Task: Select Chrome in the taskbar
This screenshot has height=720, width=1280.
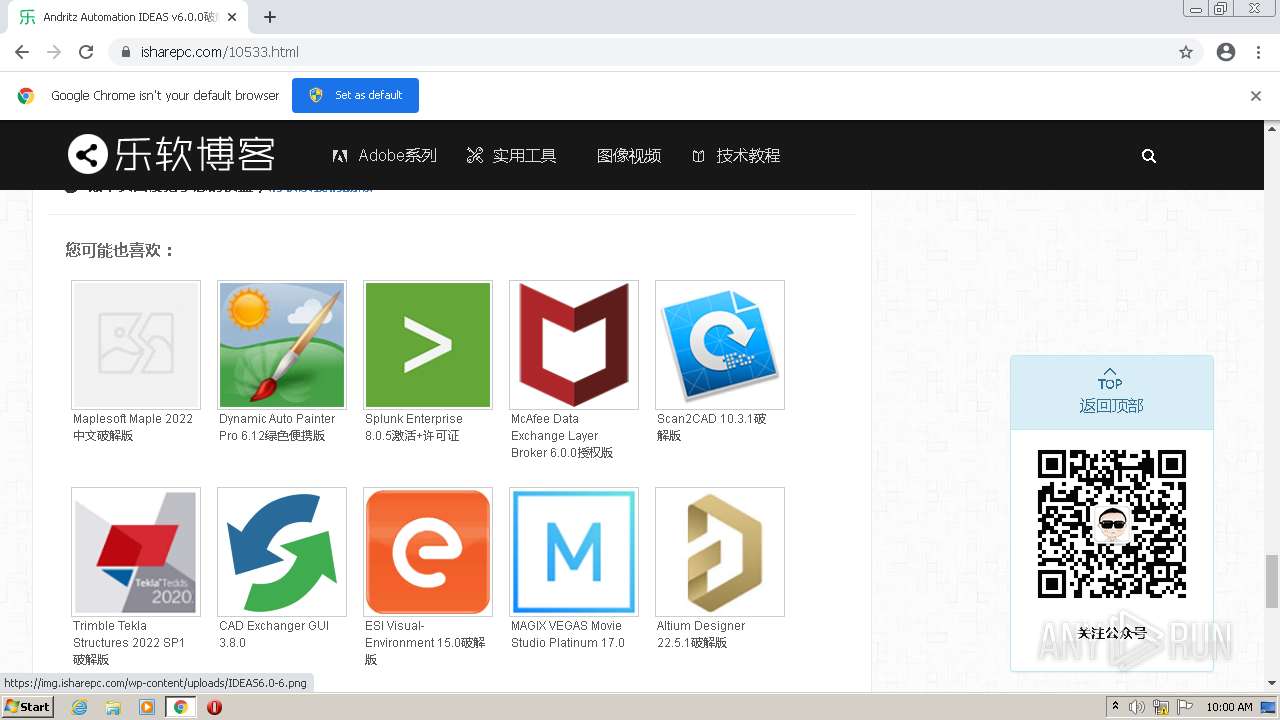Action: coord(181,707)
